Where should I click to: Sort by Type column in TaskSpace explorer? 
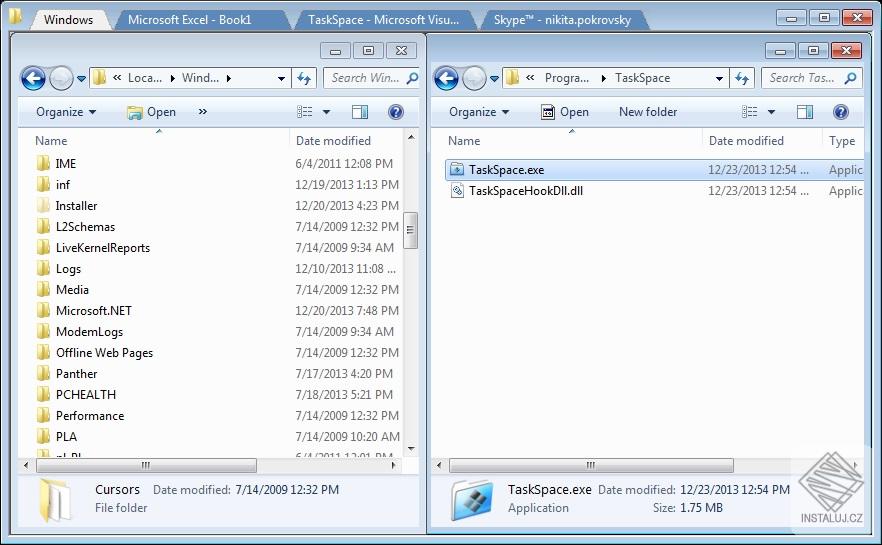842,141
